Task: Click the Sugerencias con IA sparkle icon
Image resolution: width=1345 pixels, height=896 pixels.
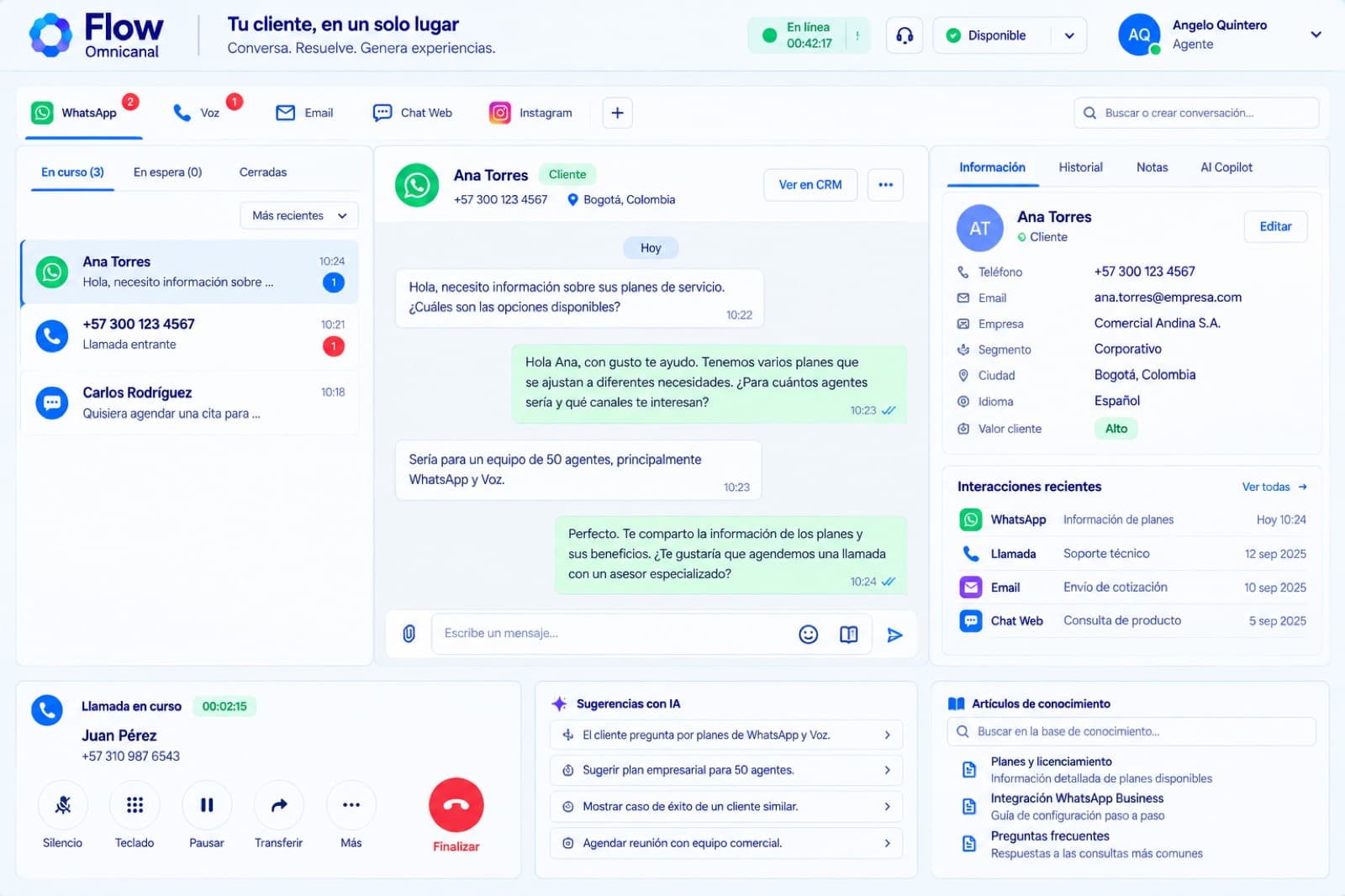Action: pos(559,704)
